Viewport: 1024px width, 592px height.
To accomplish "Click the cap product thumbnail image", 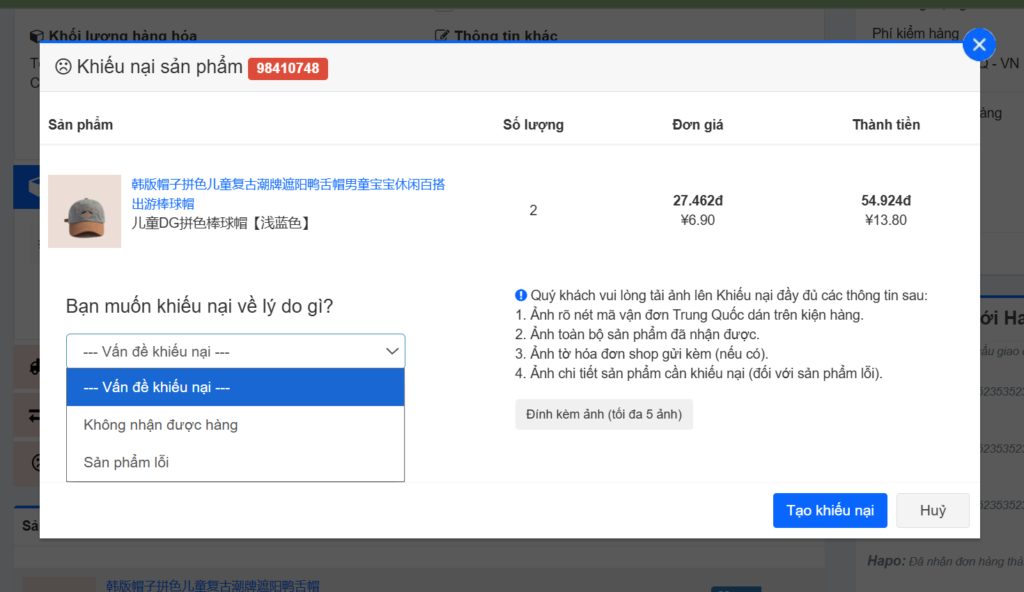I will (x=84, y=211).
